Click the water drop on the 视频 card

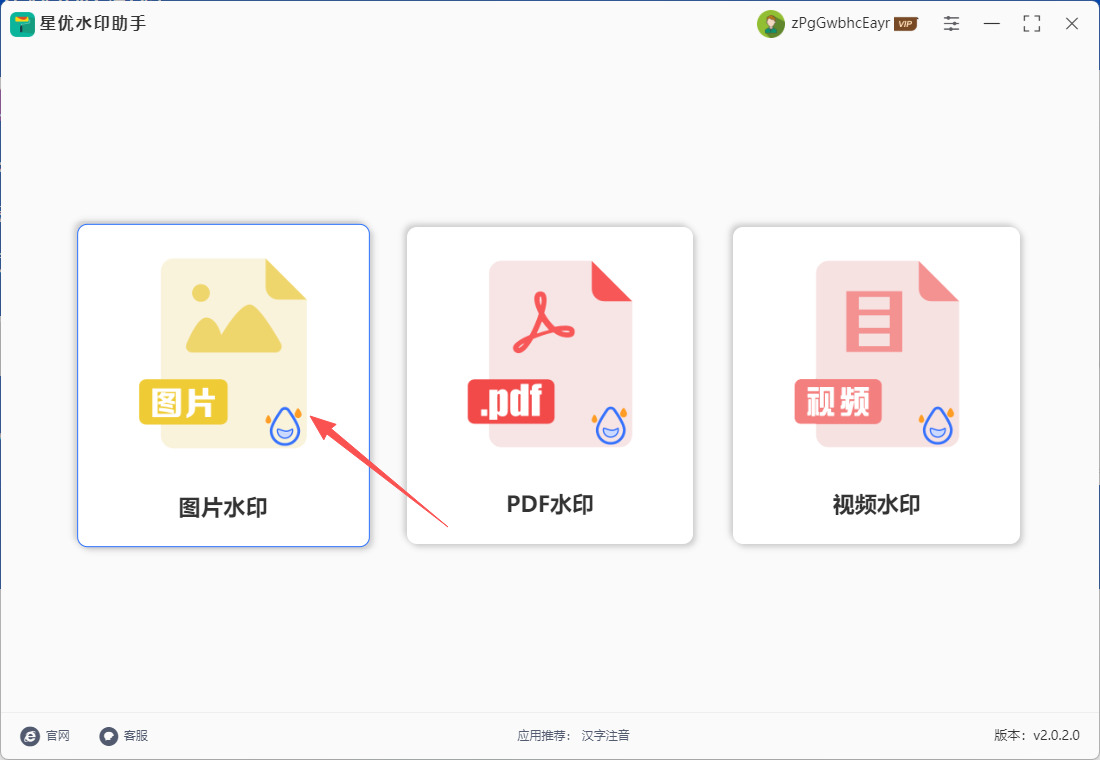937,425
